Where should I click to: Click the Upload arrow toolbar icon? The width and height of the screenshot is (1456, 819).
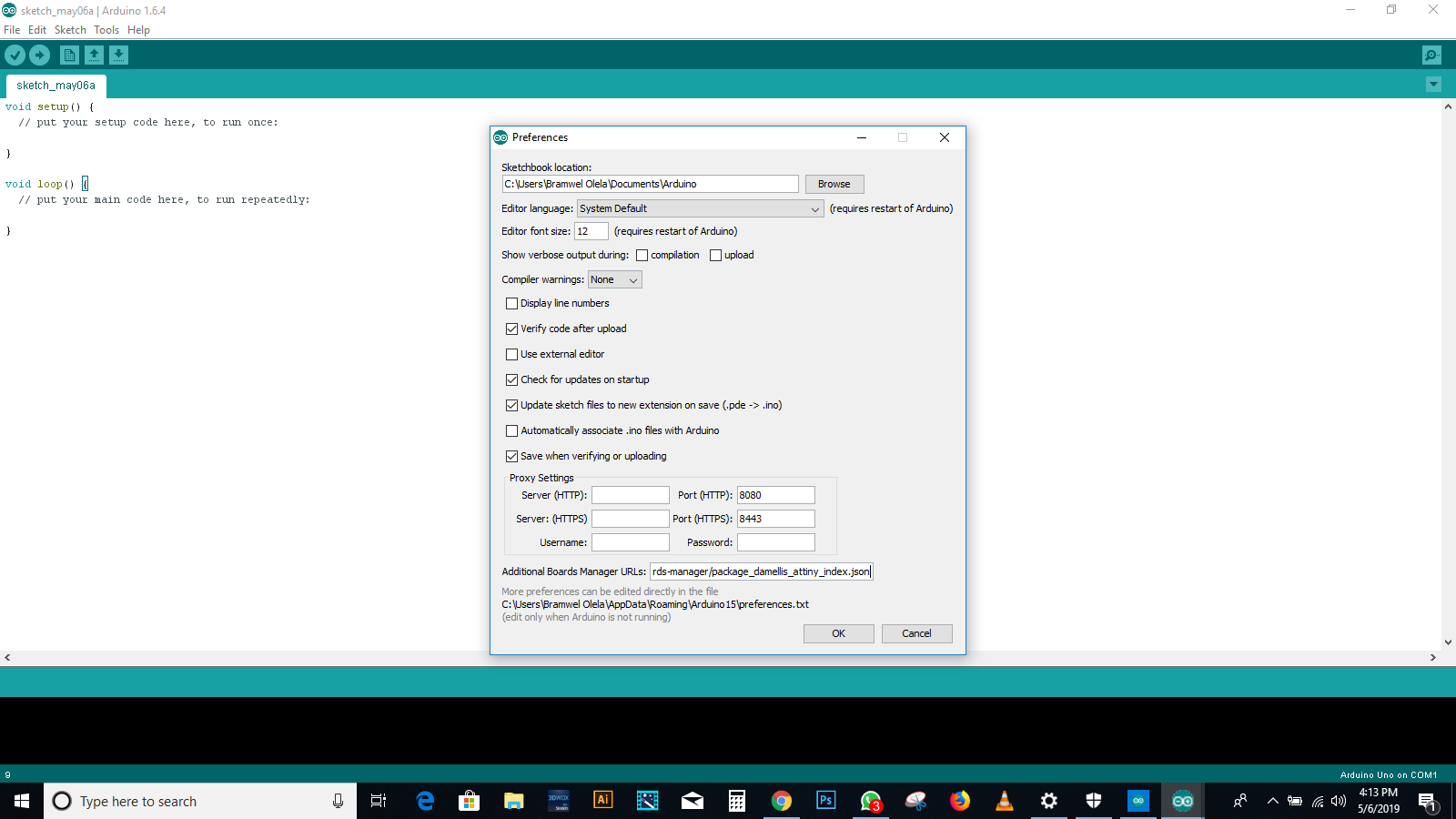39,56
